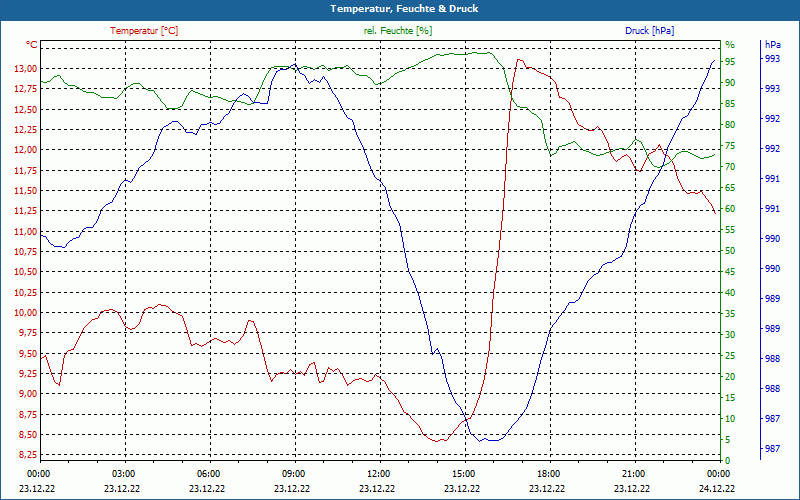The width and height of the screenshot is (800, 500).
Task: Click green humidity axis value "30"
Action: tap(730, 335)
